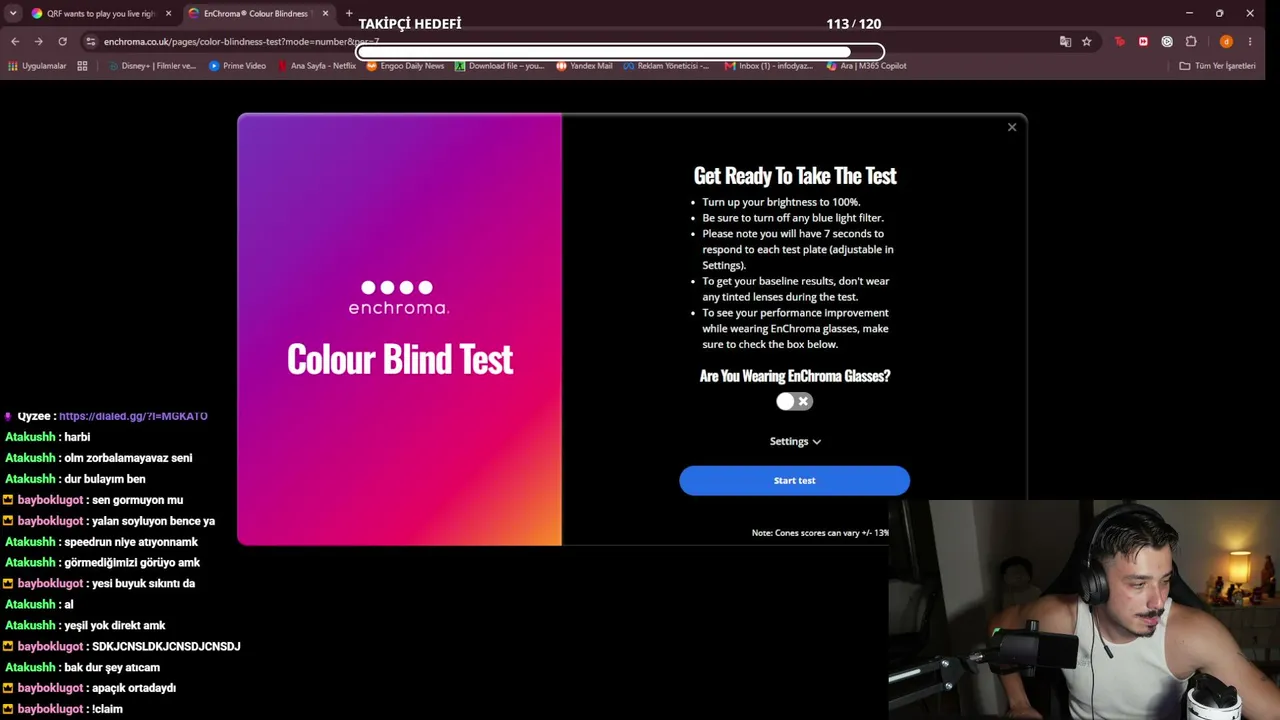The image size is (1280, 720).
Task: Click the 'Colour Blind Test' title text
Action: pyautogui.click(x=400, y=359)
